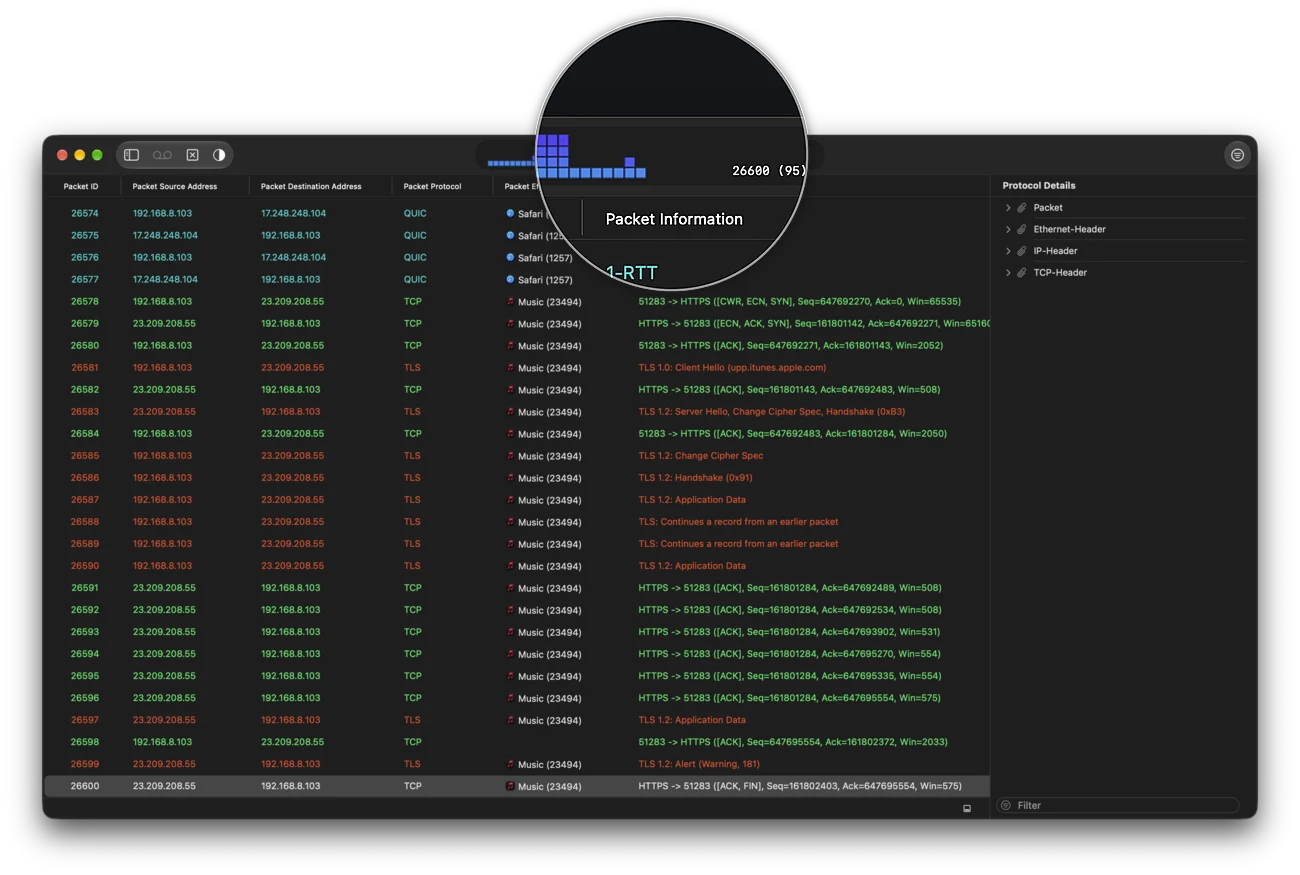Click packet 26580 info text ending Win=2052
The width and height of the screenshot is (1300, 875).
(x=791, y=346)
